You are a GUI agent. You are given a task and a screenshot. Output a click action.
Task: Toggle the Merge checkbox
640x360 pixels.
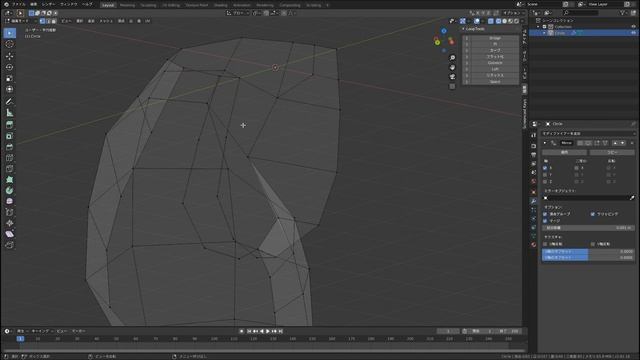[x=545, y=221]
